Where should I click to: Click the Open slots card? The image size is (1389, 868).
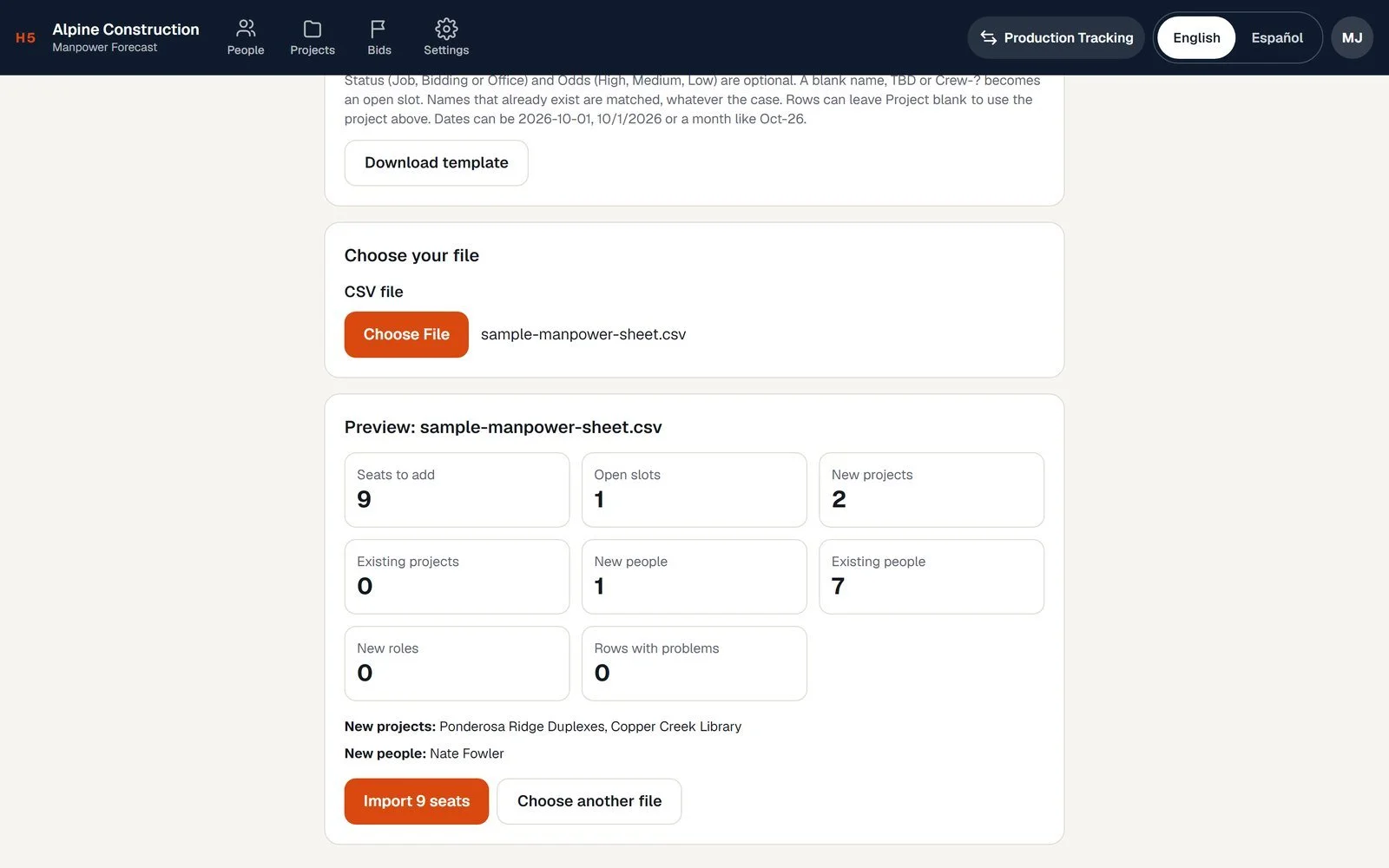(x=694, y=490)
